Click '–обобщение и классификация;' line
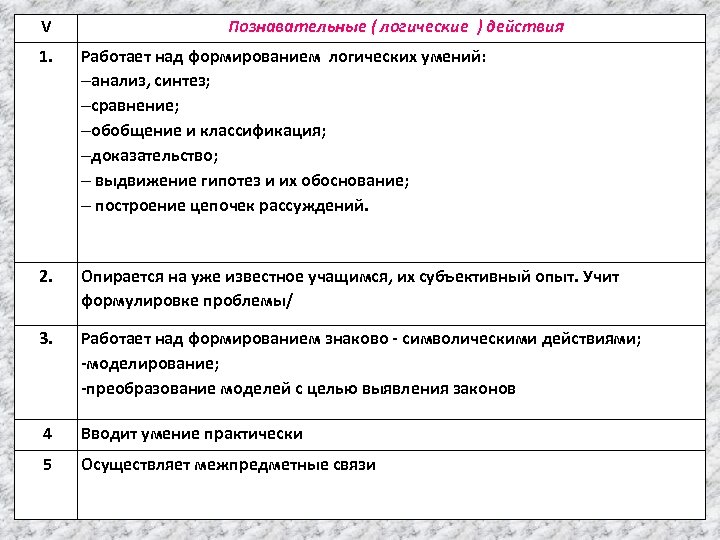The image size is (720, 540). [x=203, y=131]
